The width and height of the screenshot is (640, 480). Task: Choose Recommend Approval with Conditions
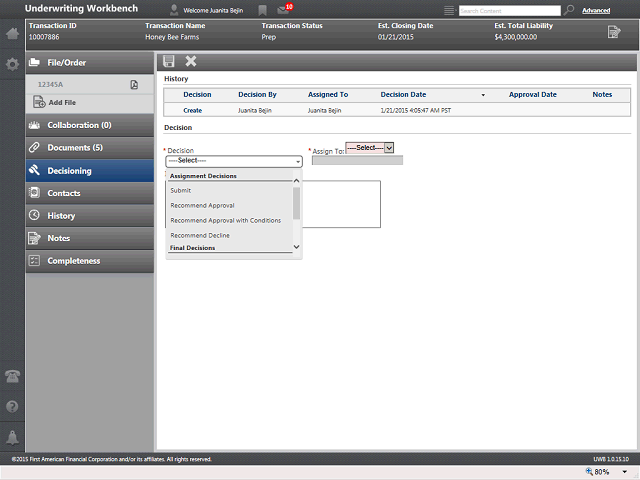click(226, 220)
